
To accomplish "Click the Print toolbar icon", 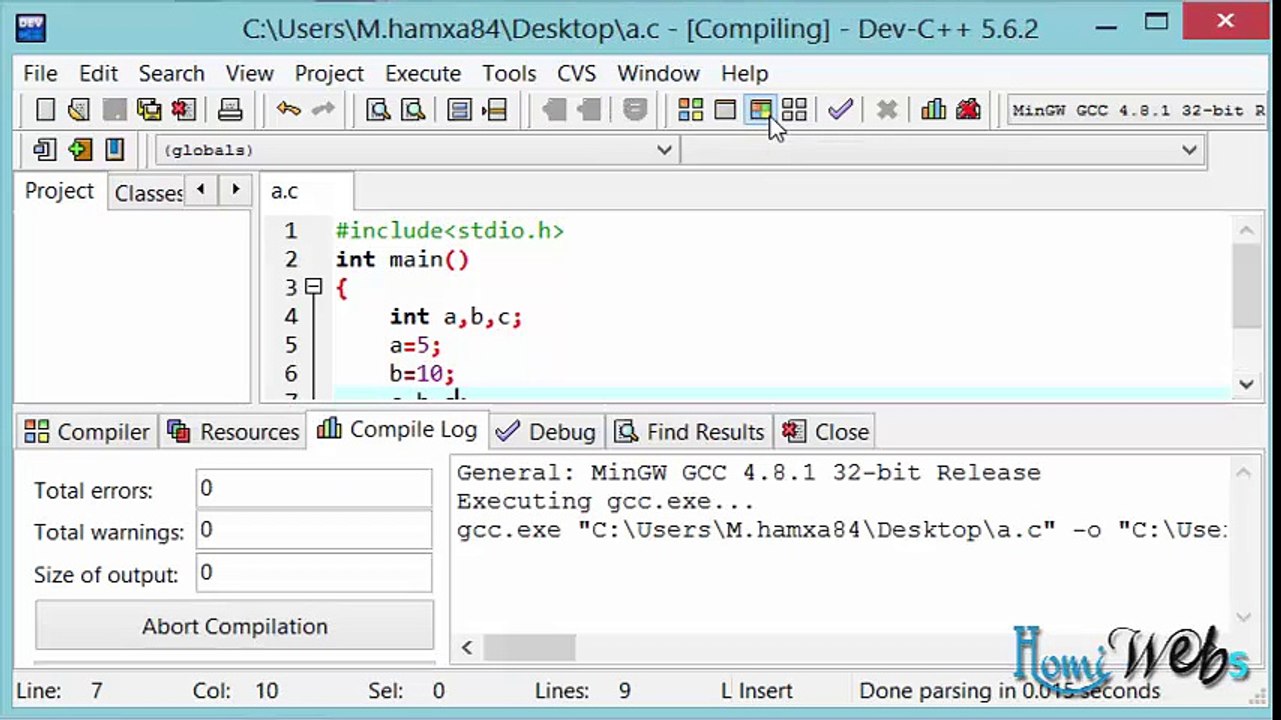I will coord(231,110).
